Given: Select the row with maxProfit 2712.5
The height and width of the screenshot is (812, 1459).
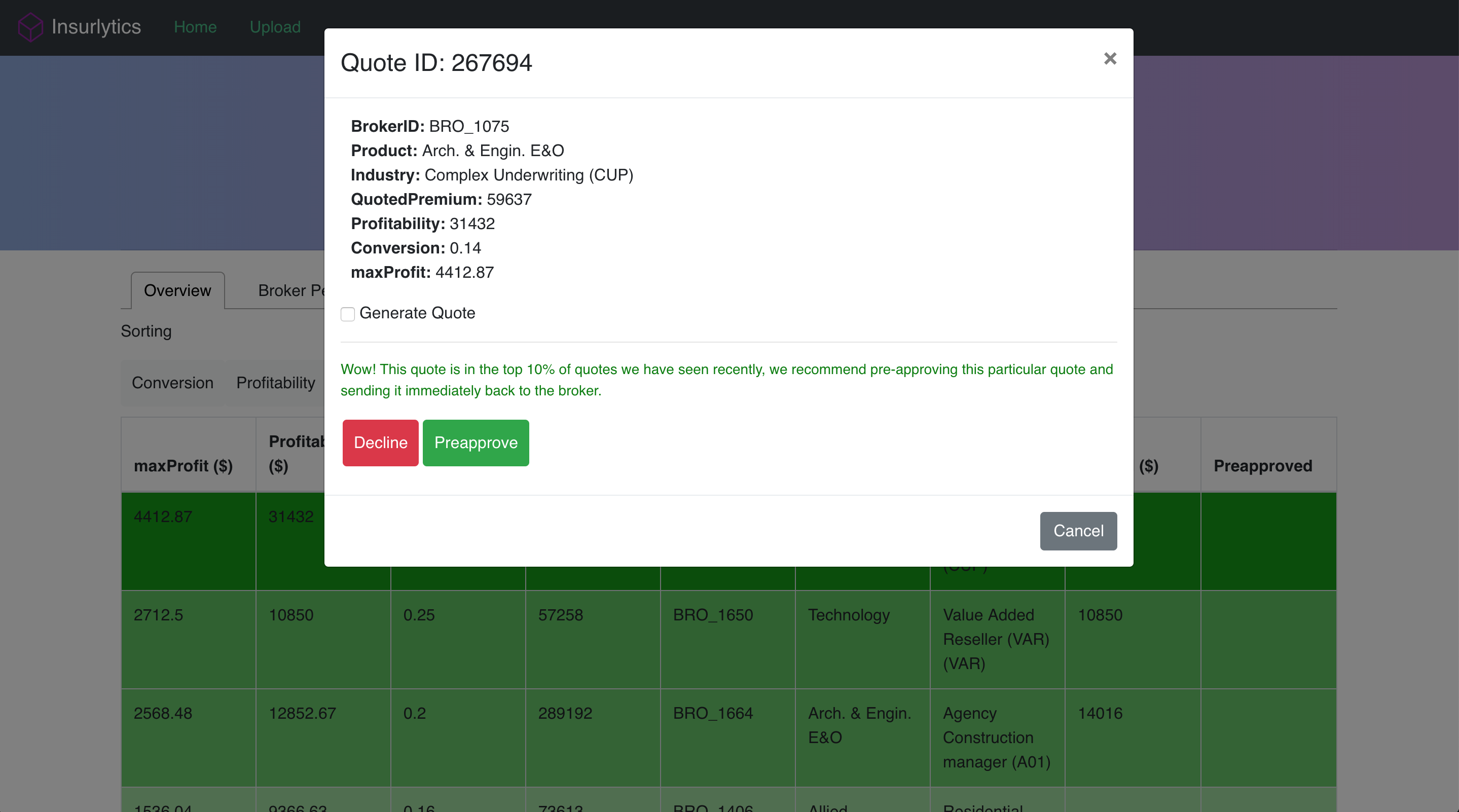Looking at the screenshot, I should click(x=158, y=615).
